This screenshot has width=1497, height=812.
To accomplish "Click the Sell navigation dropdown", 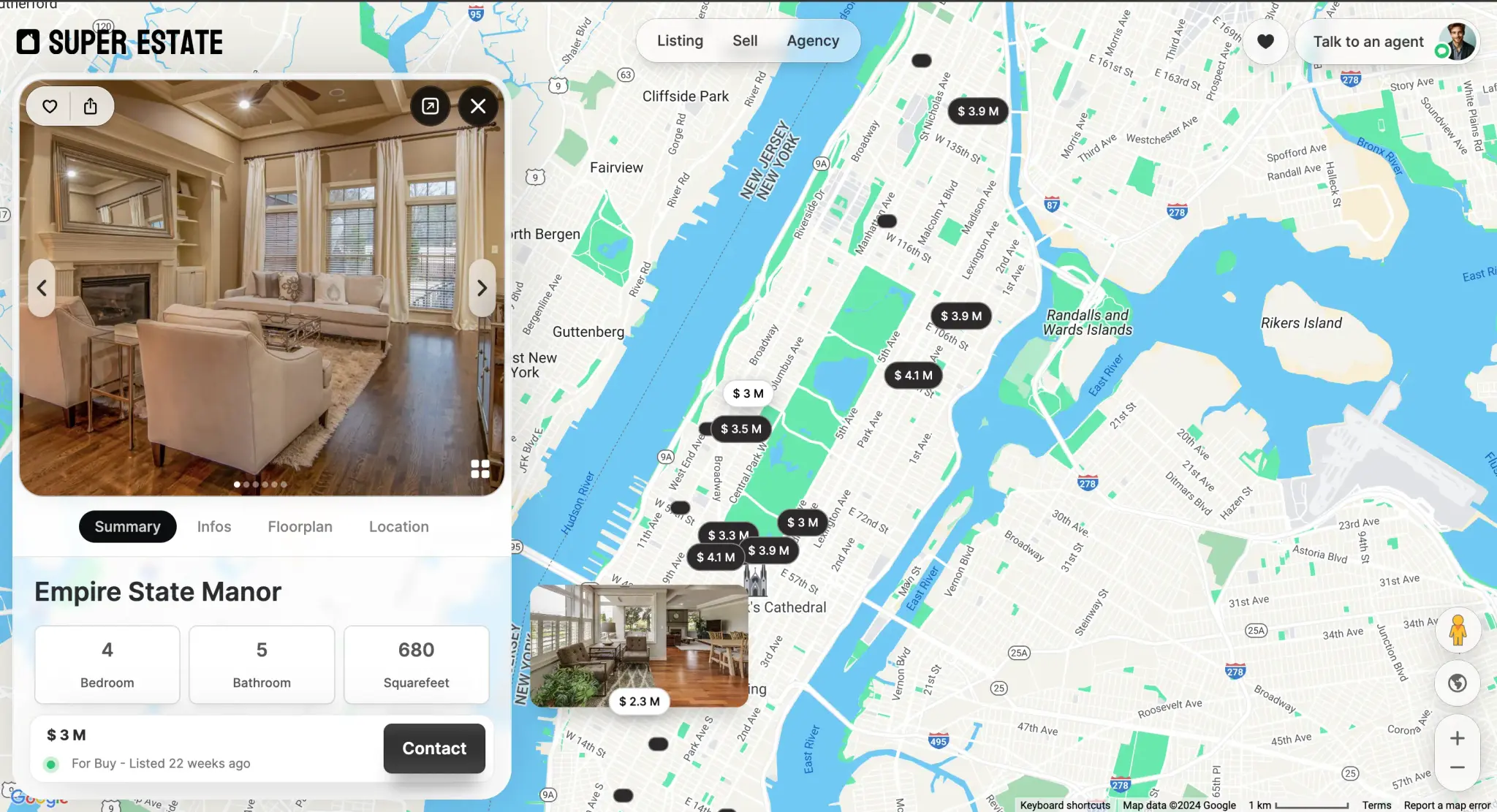I will click(x=744, y=40).
